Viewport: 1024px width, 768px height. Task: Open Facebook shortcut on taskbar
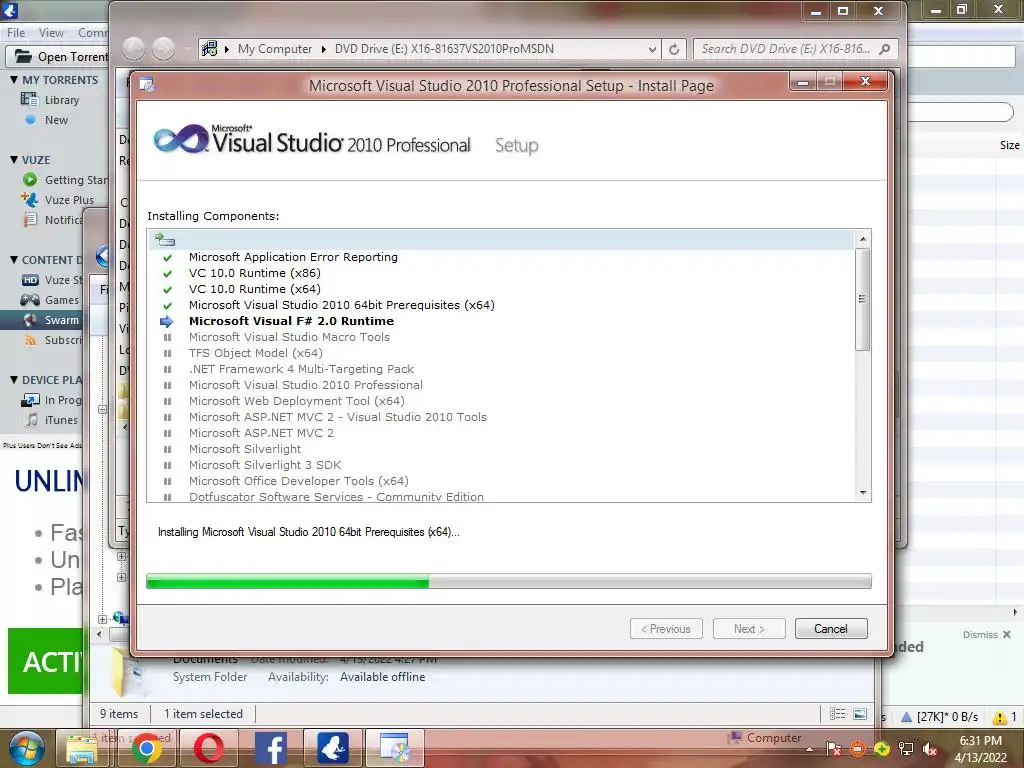(x=271, y=748)
